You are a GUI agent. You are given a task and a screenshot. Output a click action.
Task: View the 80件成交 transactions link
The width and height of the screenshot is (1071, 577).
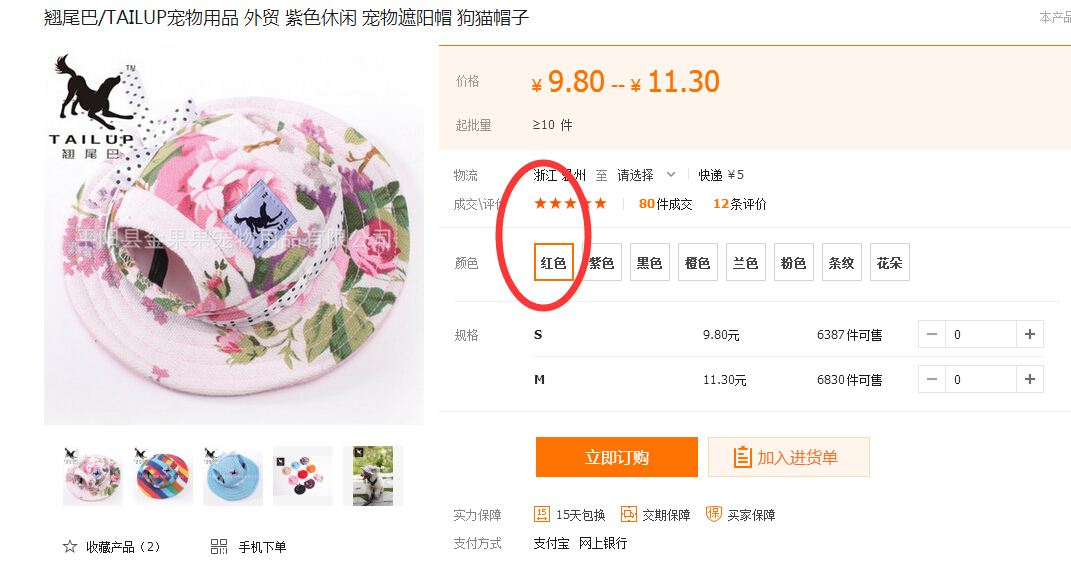(665, 204)
